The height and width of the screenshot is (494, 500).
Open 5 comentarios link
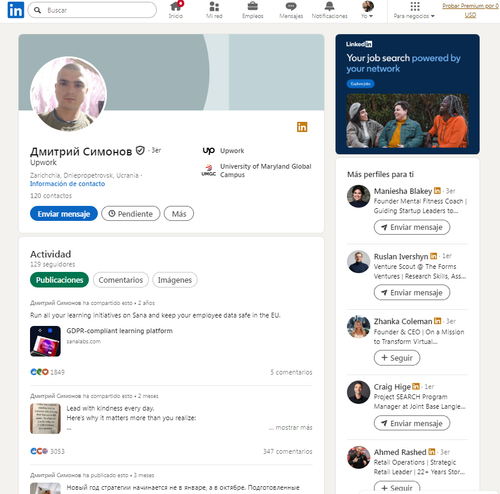[291, 372]
